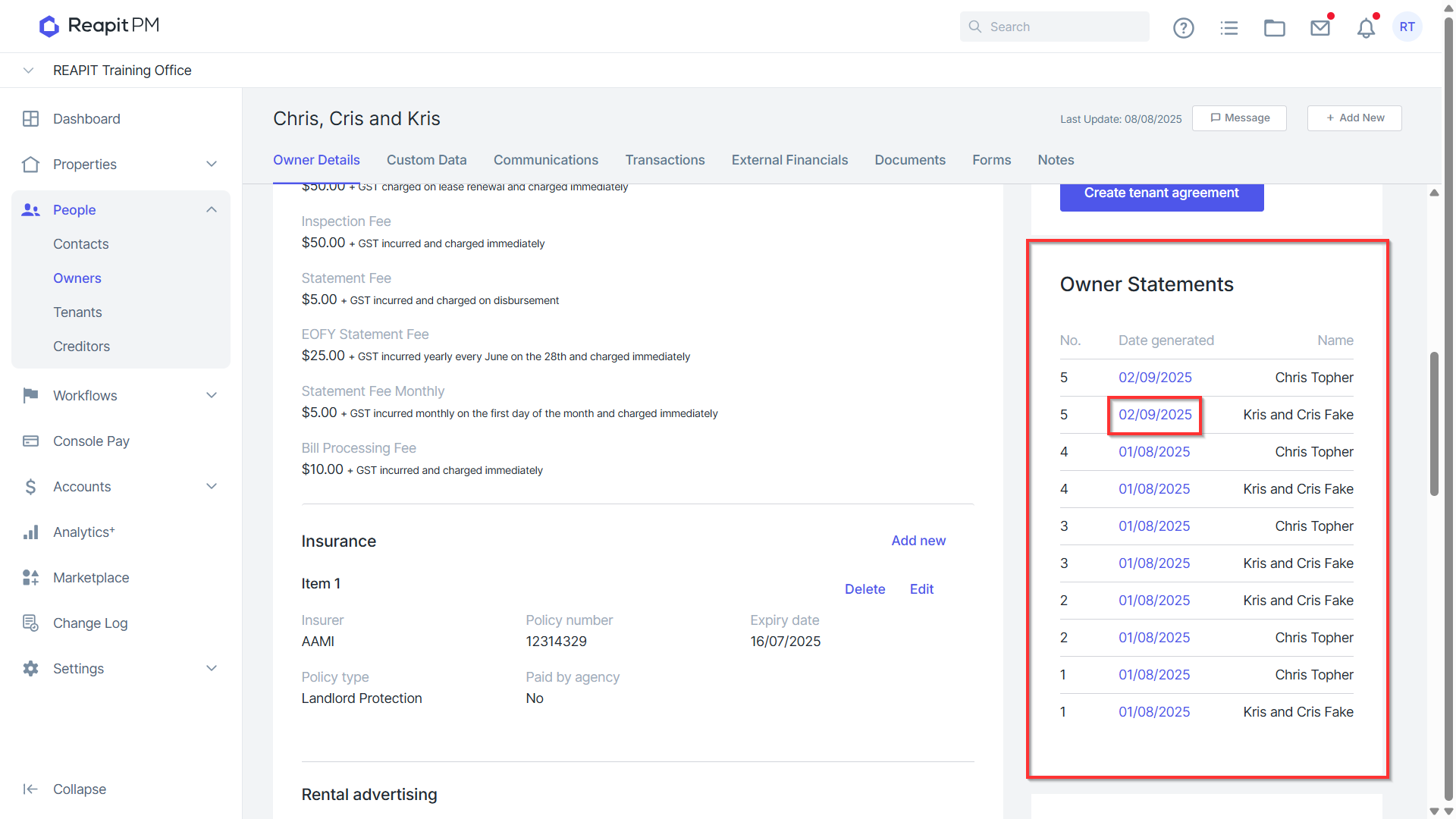
Task: Switch to the Communications tab
Action: [545, 160]
